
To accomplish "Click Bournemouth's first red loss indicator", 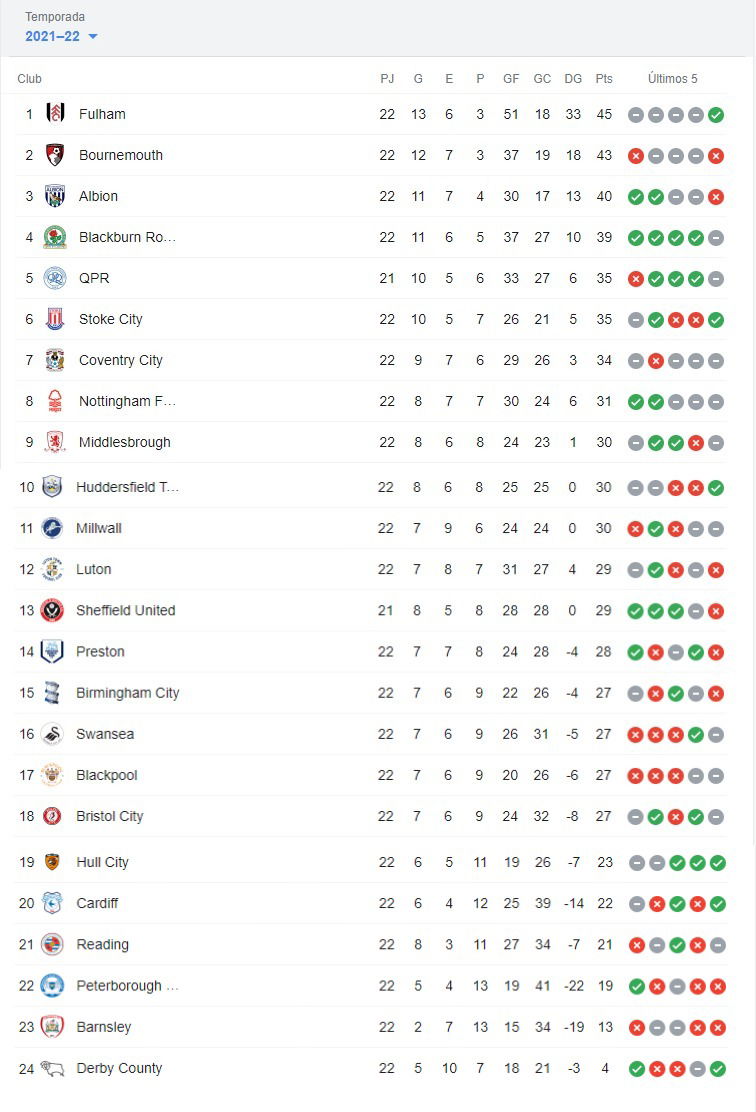I will [636, 155].
